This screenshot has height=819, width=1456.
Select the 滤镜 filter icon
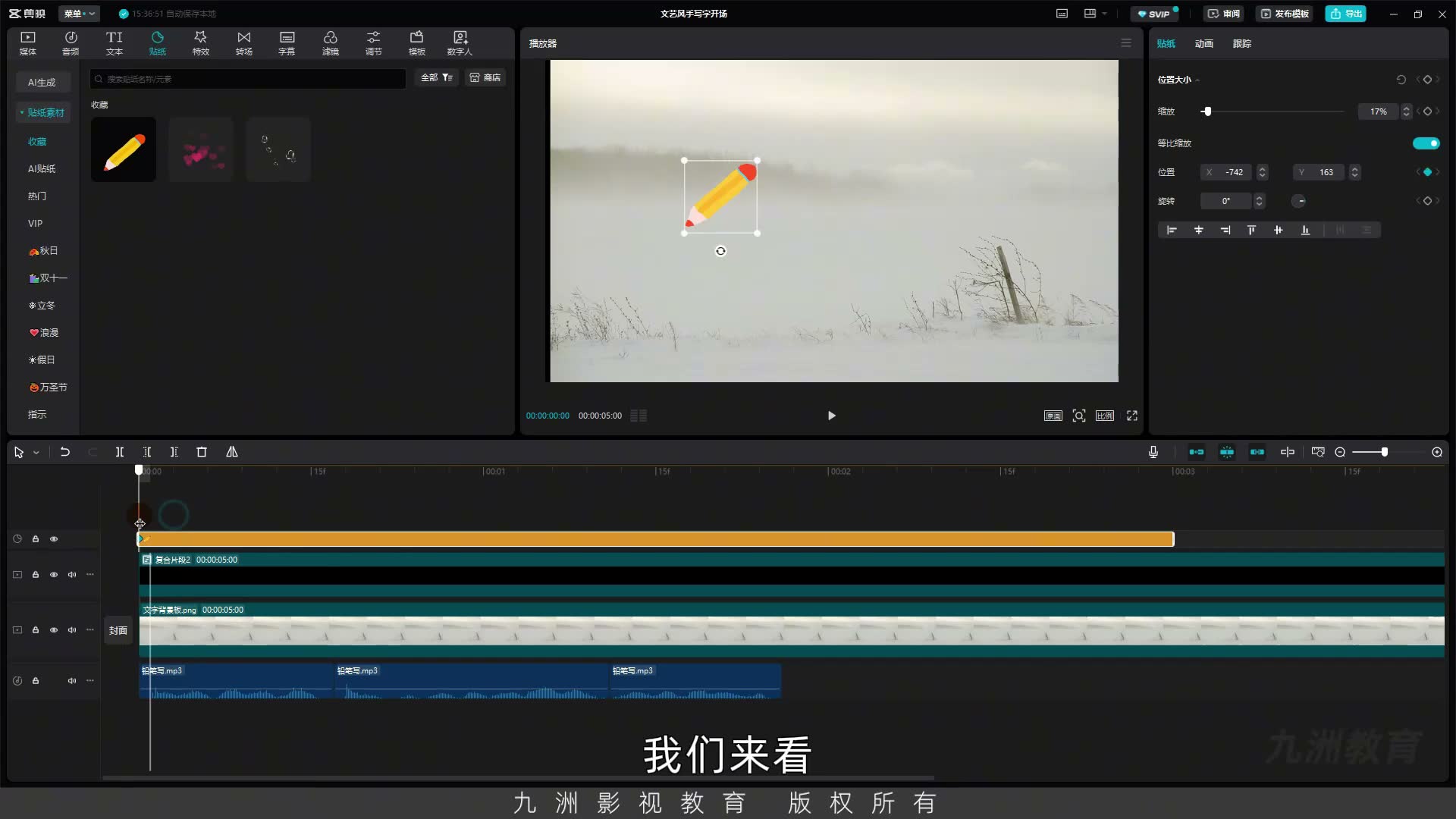click(x=331, y=43)
